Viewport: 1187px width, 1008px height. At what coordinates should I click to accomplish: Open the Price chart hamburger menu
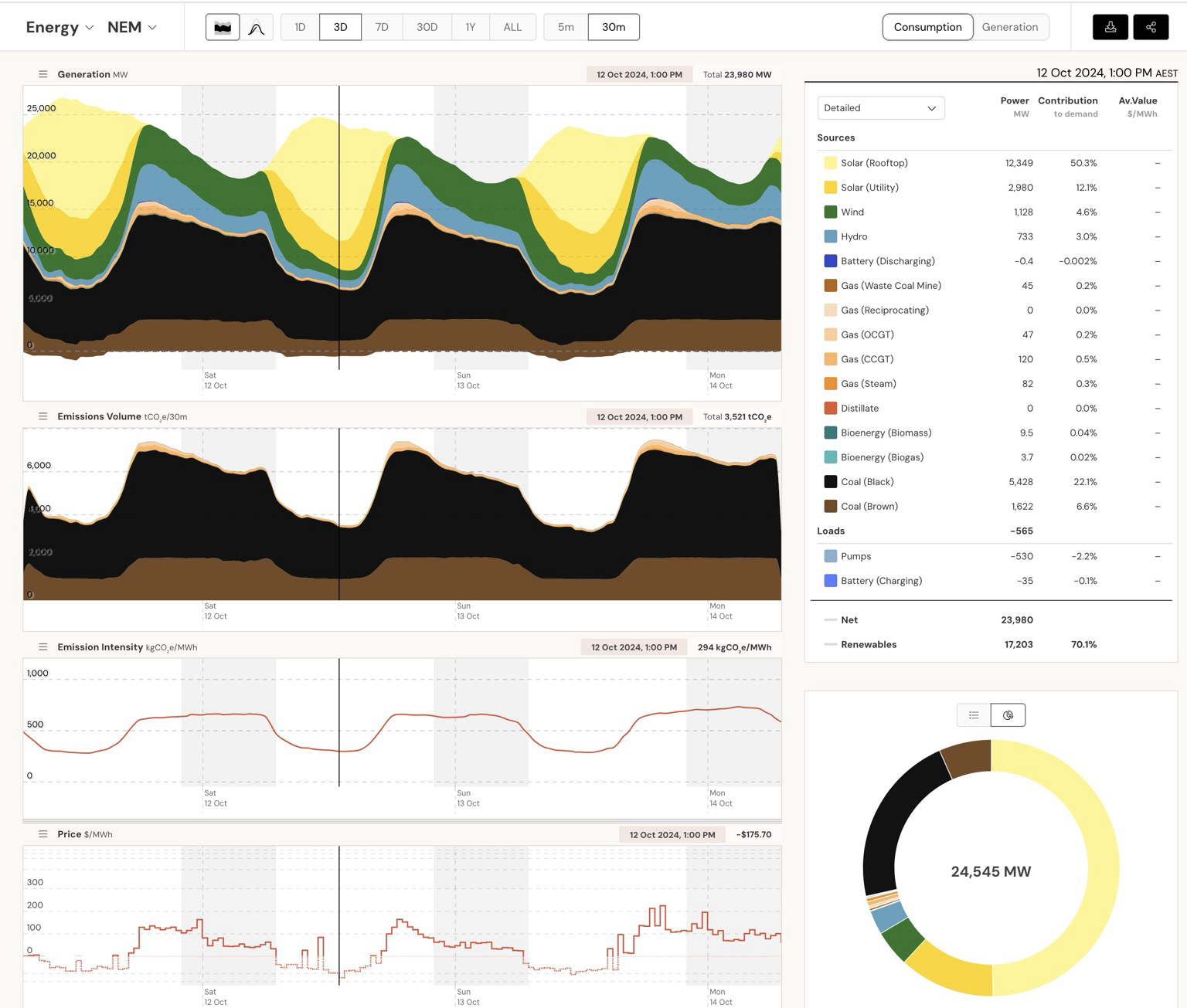point(43,834)
